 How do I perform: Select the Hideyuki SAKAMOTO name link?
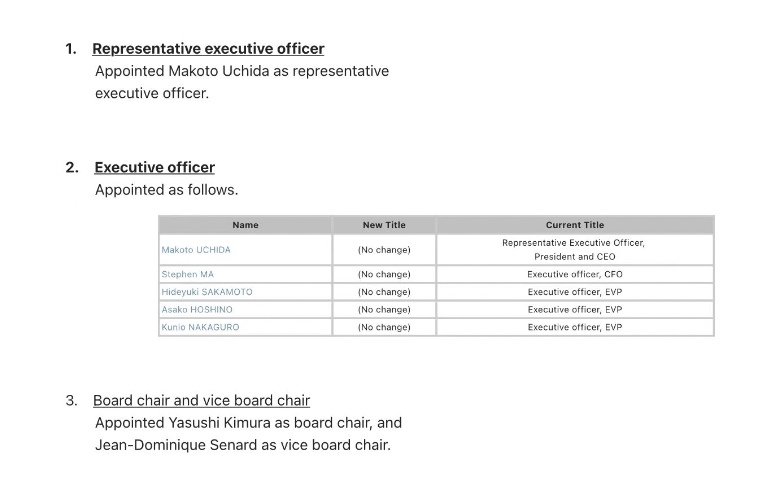point(207,292)
